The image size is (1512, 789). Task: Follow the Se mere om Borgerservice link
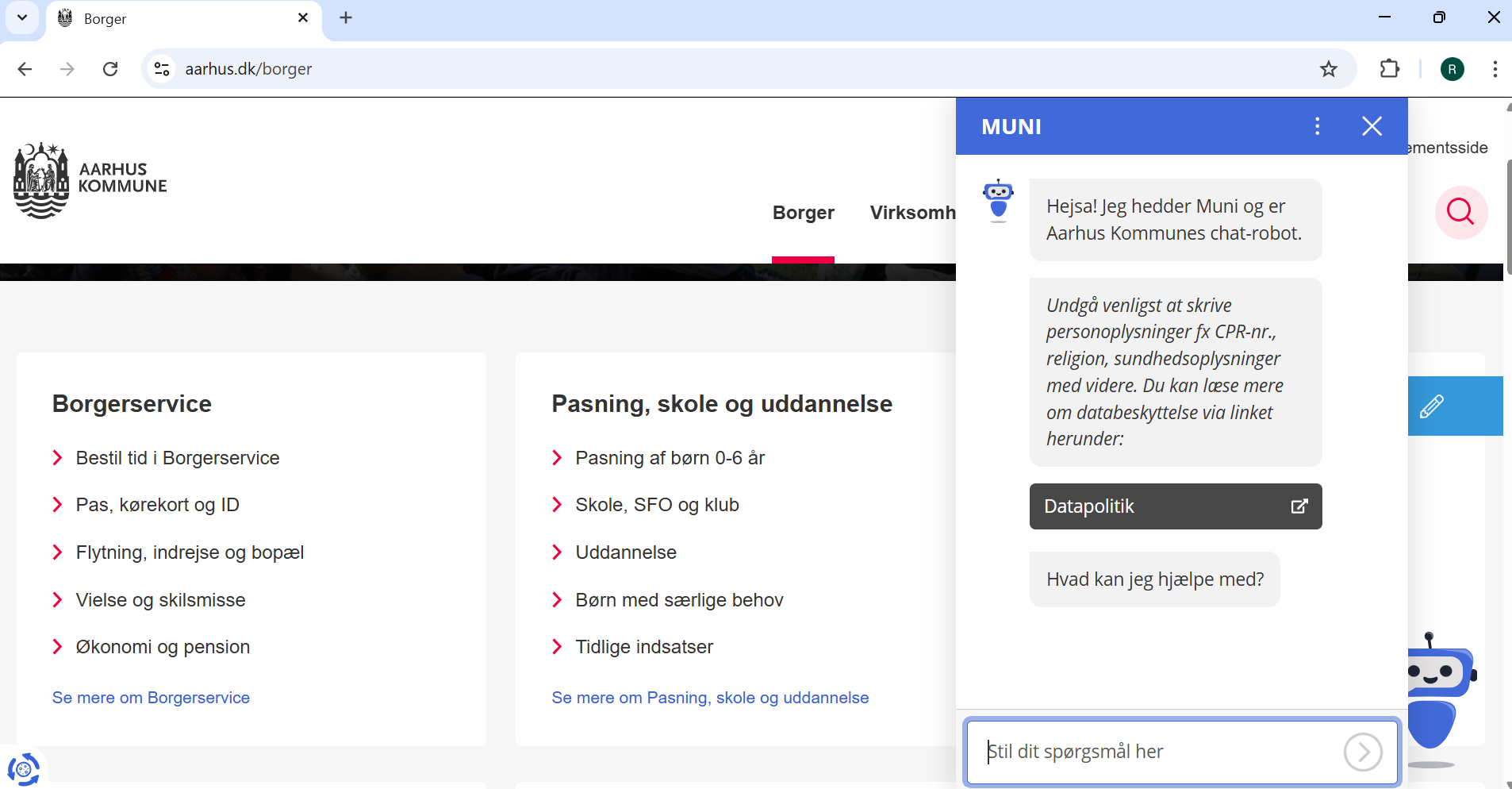[x=151, y=698]
